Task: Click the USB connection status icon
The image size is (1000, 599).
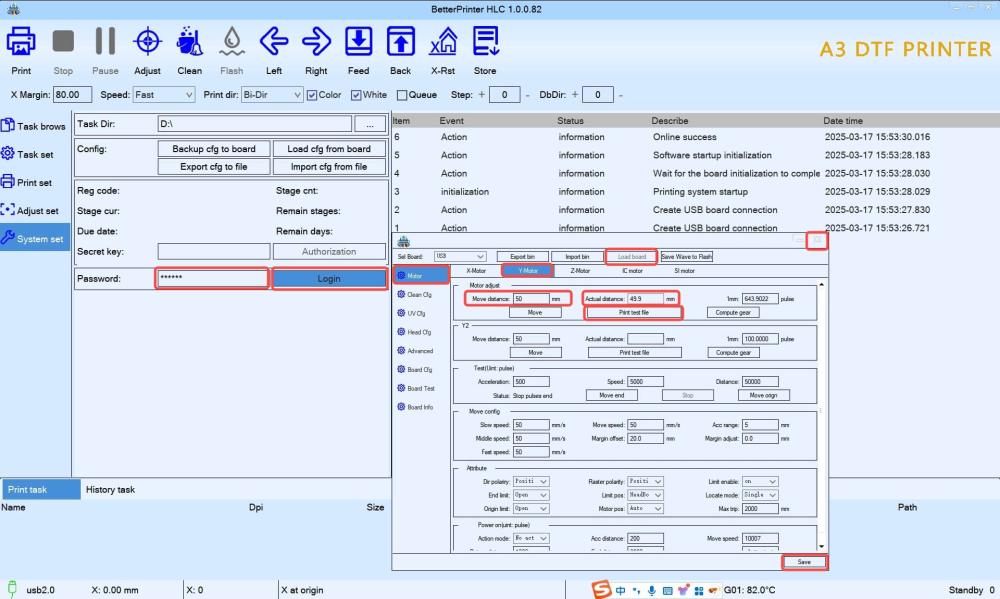Action: click(x=11, y=589)
